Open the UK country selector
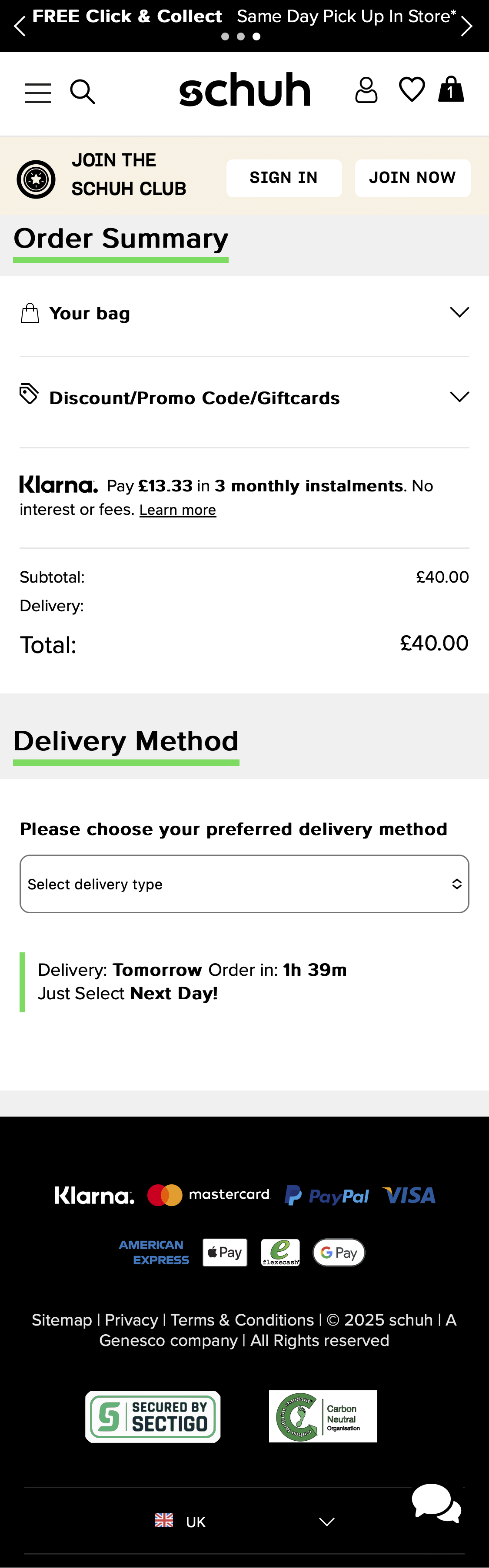Viewport: 489px width, 1568px height. pyautogui.click(x=244, y=1522)
